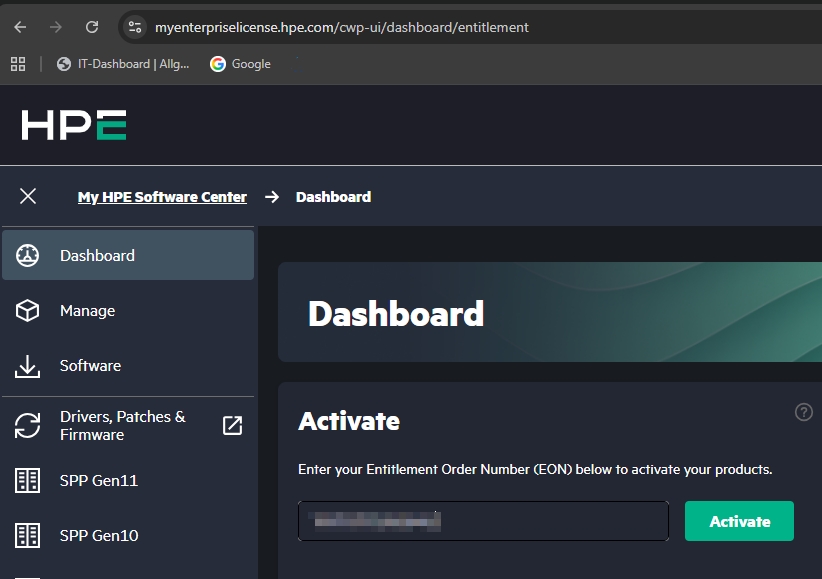The width and height of the screenshot is (822, 579).
Task: Click the Entitlement Order Number input field
Action: tap(483, 521)
